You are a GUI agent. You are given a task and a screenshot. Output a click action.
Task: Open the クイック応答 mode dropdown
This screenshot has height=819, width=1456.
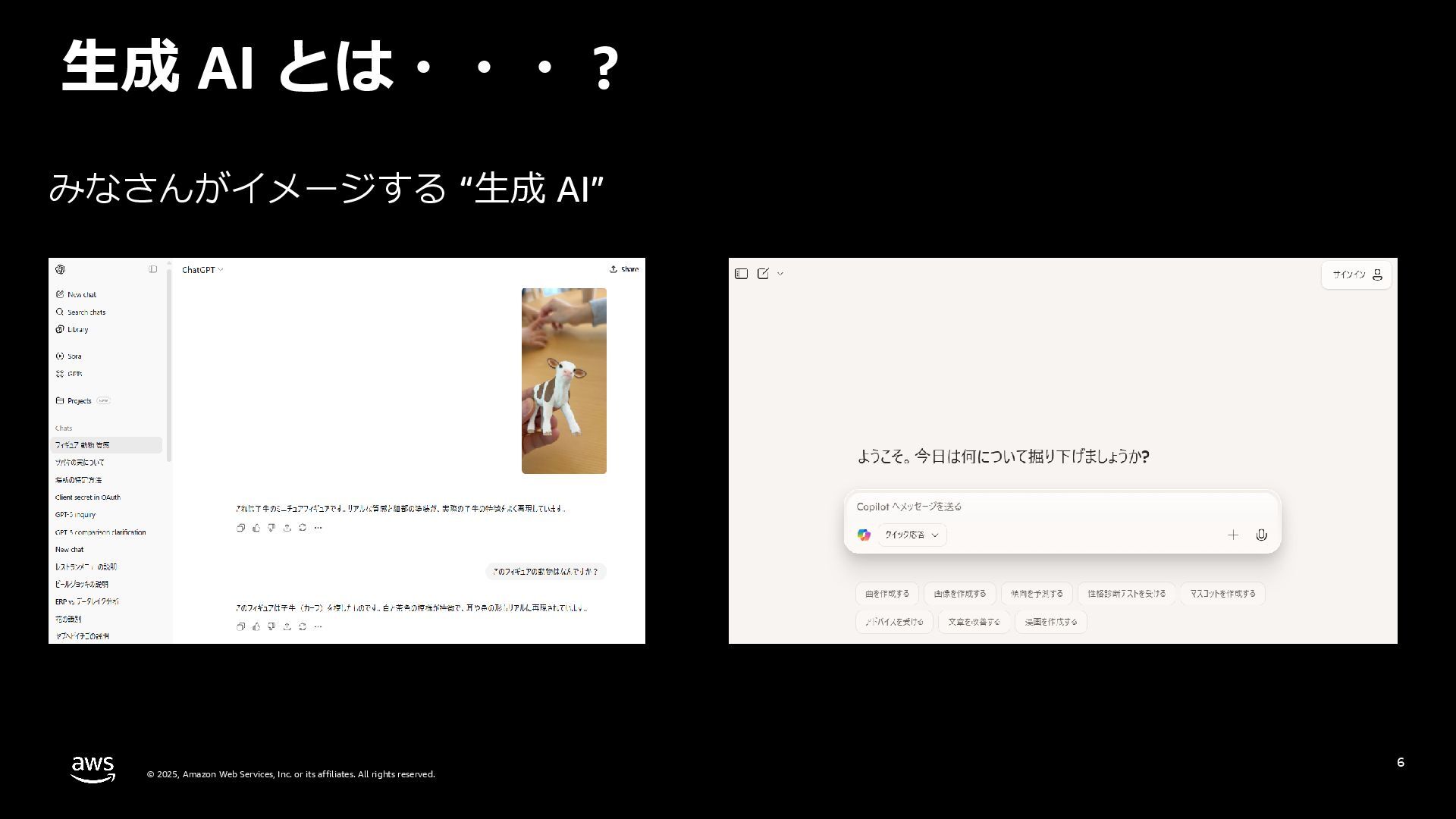pyautogui.click(x=912, y=535)
